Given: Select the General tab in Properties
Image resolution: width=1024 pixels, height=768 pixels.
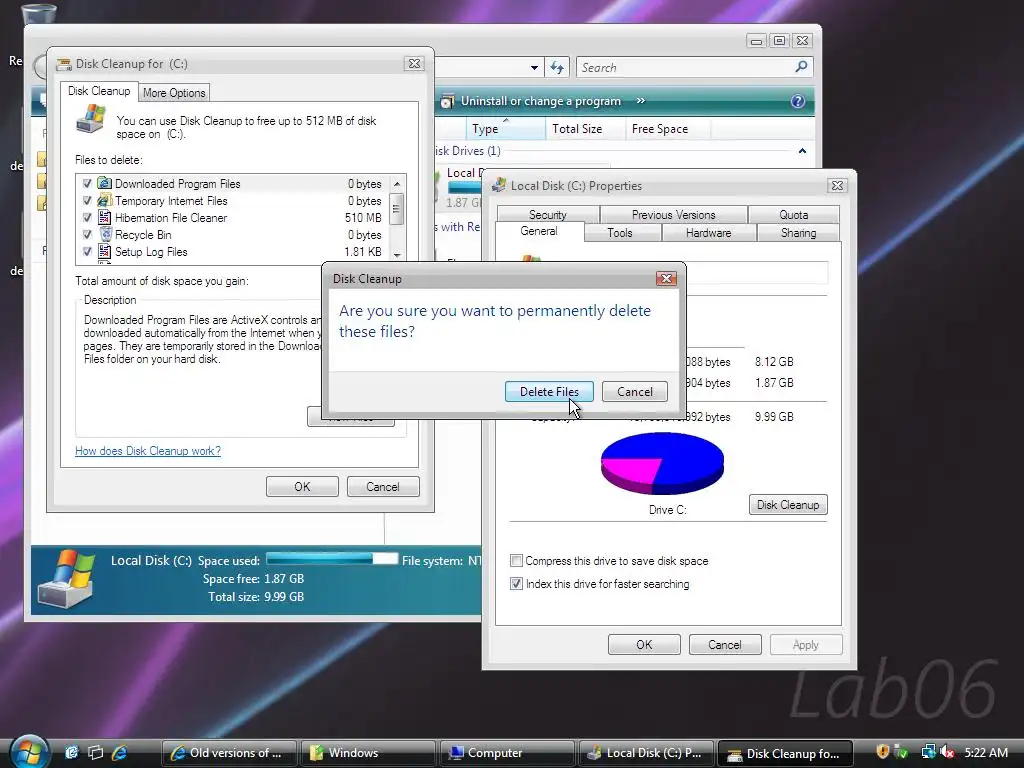Looking at the screenshot, I should coord(539,231).
